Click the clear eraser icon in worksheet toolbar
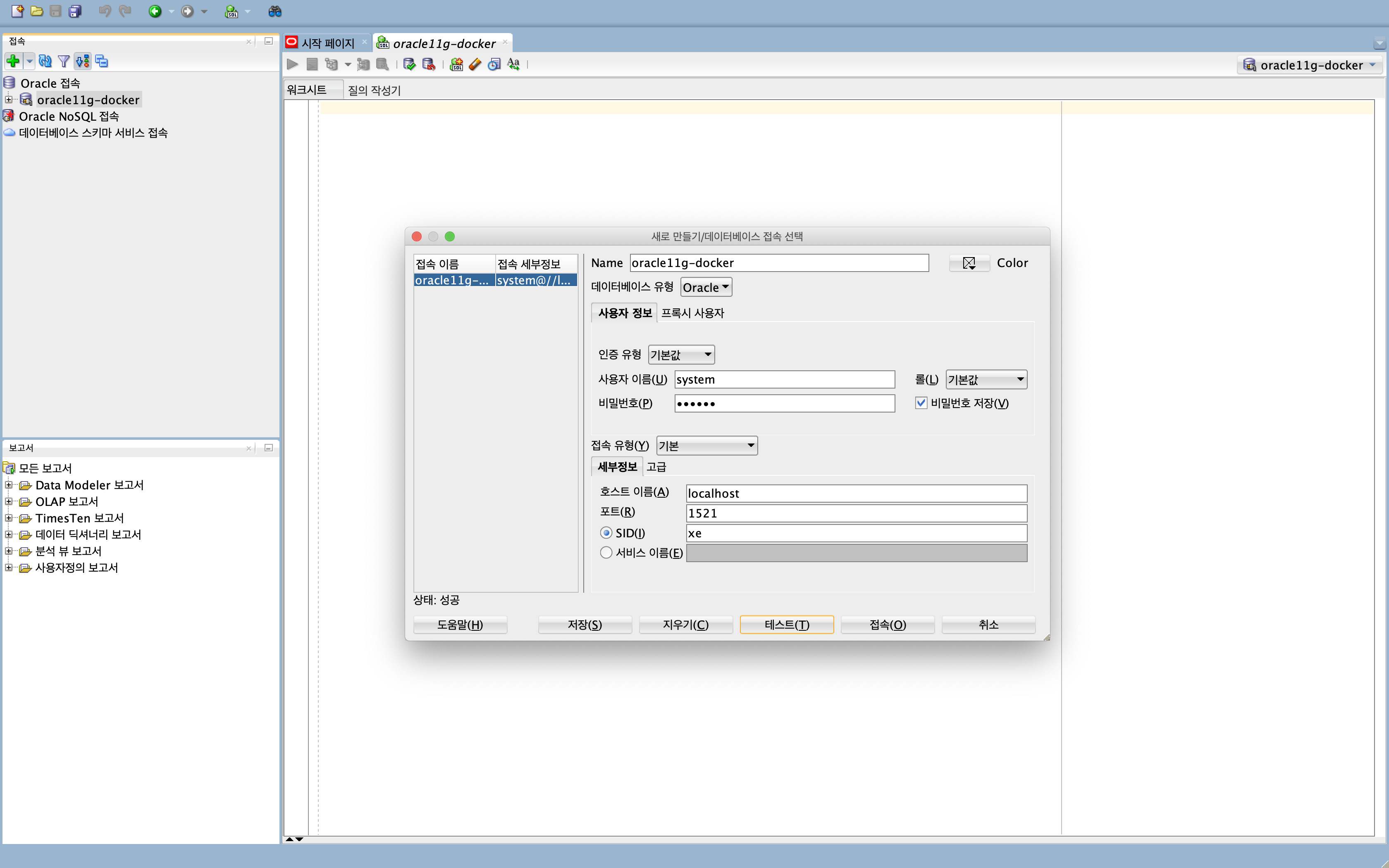 [x=475, y=64]
